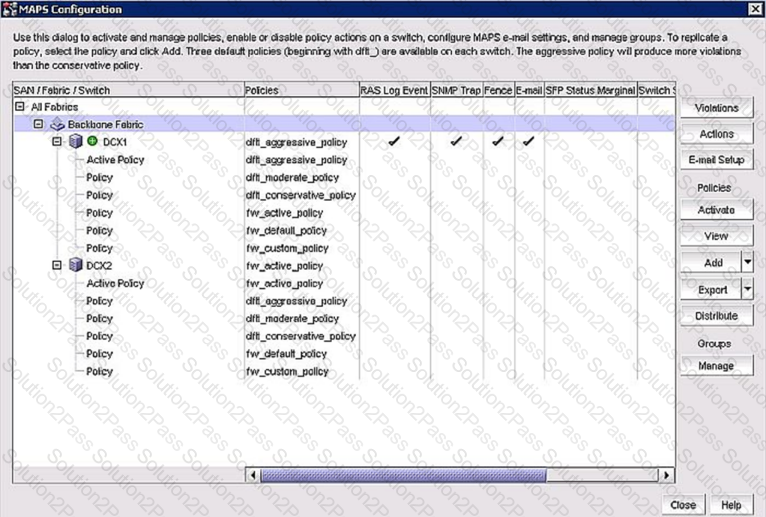
Task: Click the Activate policy button
Action: (717, 210)
